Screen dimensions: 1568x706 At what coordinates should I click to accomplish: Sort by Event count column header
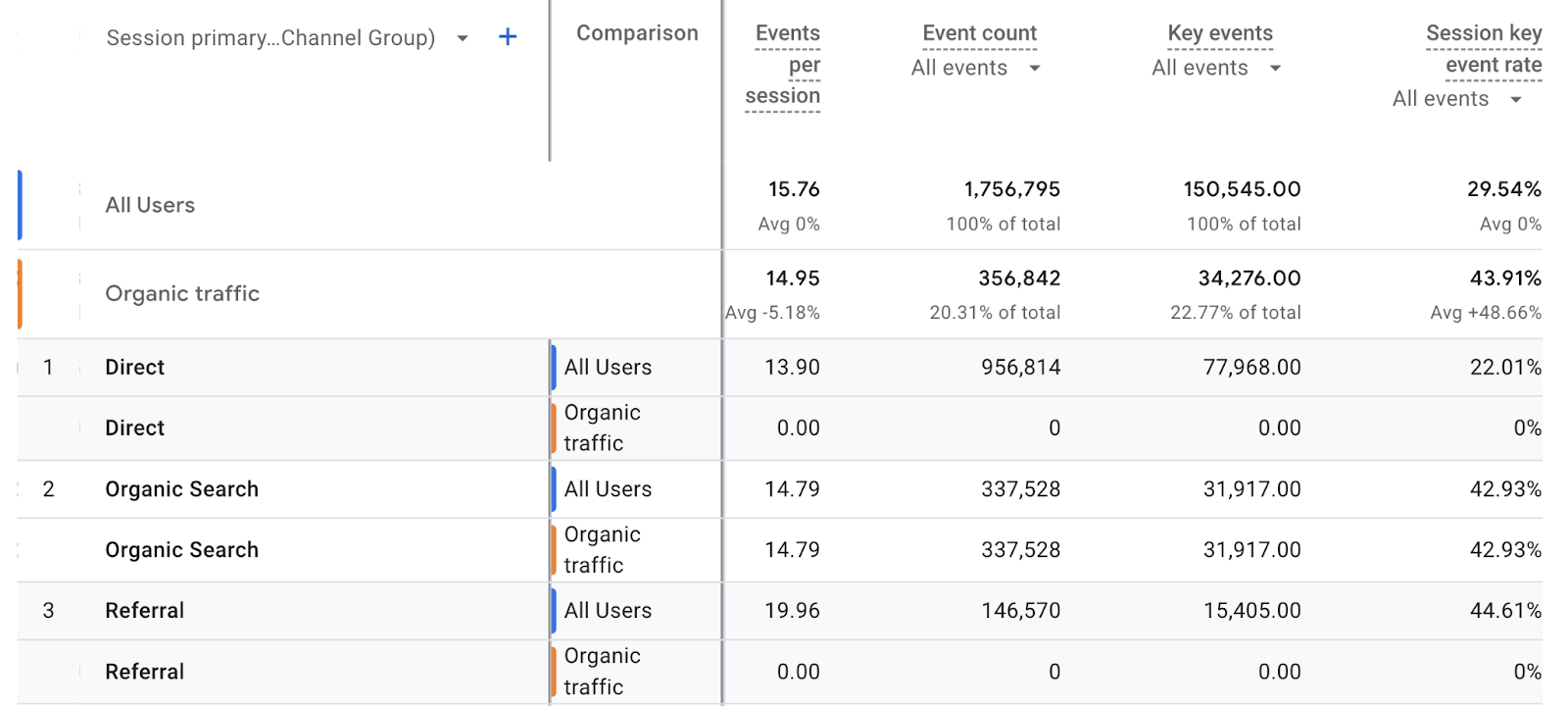point(979,33)
